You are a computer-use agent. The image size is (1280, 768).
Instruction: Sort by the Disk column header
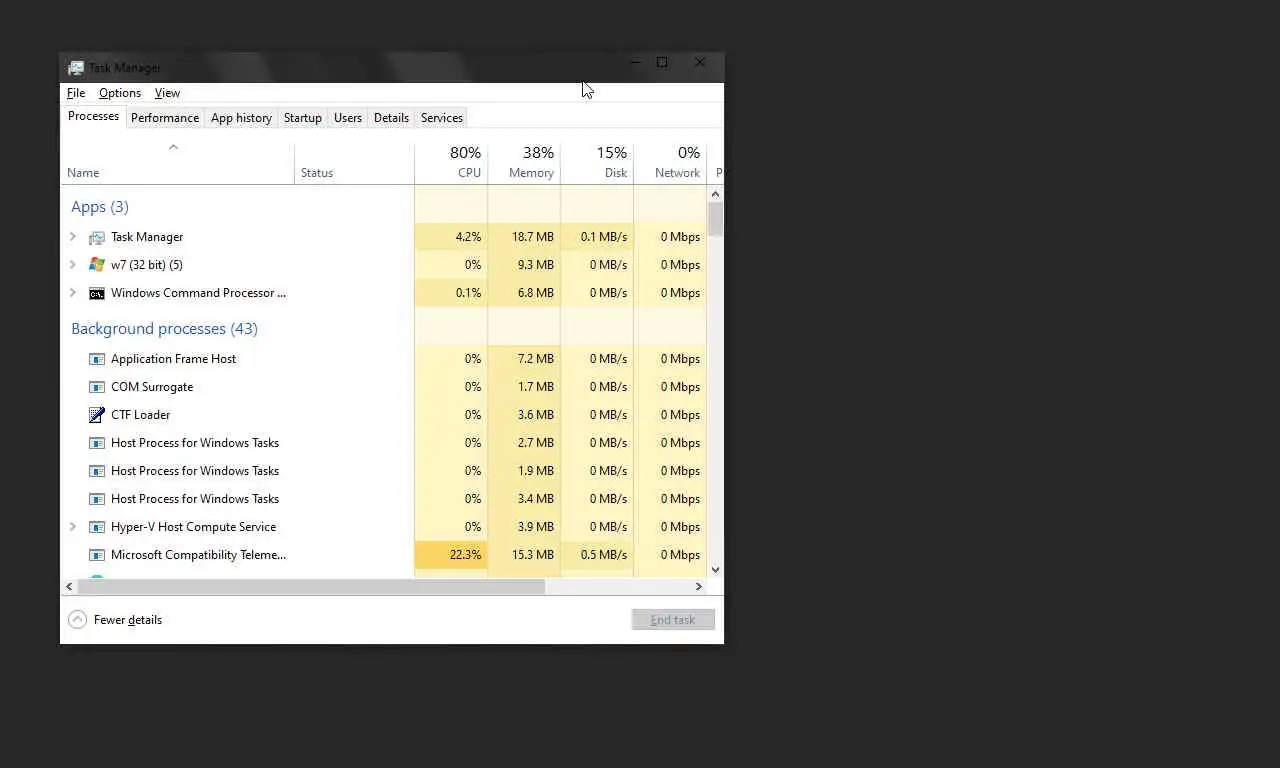[597, 164]
